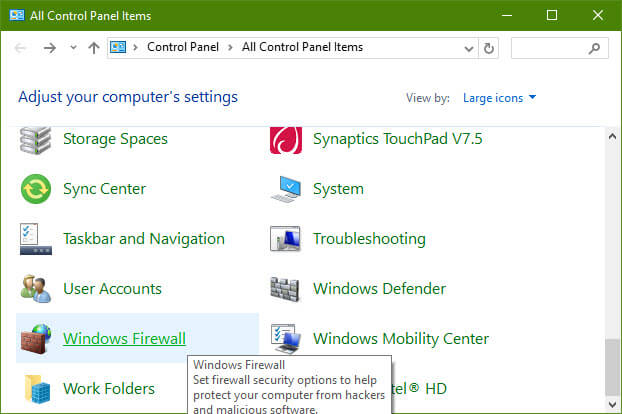
Task: Open the Large icons view dropdown
Action: 499,98
